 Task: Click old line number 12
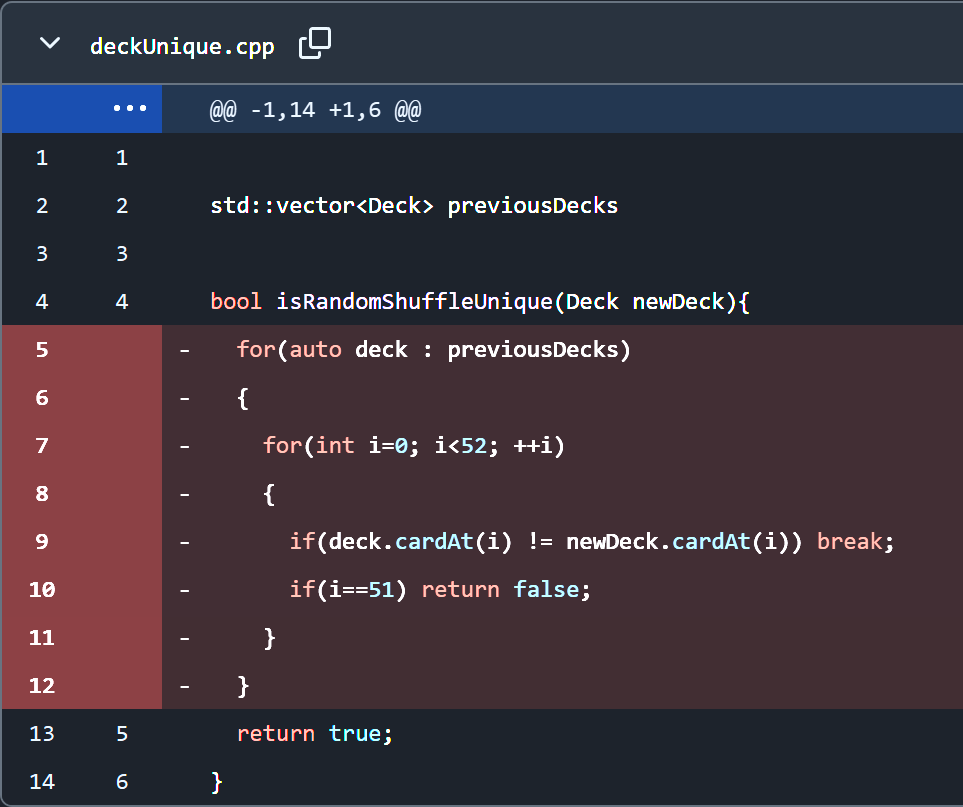42,686
